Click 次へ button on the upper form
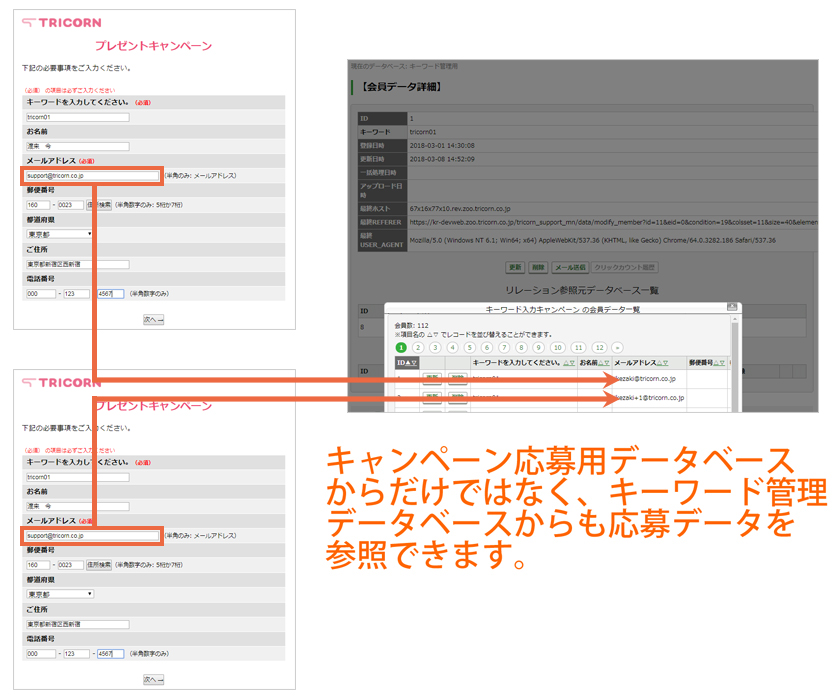The image size is (840, 700). (x=153, y=320)
